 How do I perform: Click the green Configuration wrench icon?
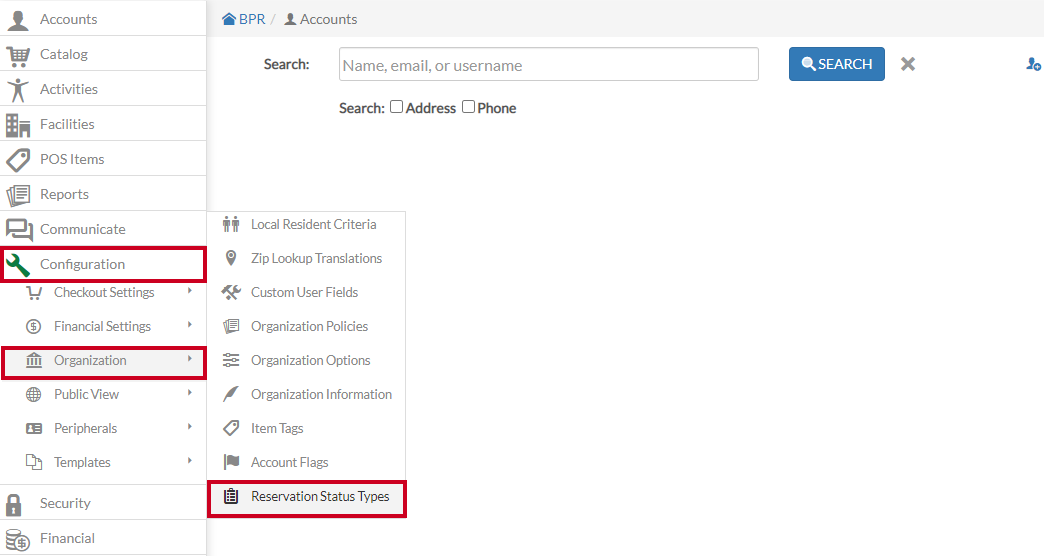(18, 265)
